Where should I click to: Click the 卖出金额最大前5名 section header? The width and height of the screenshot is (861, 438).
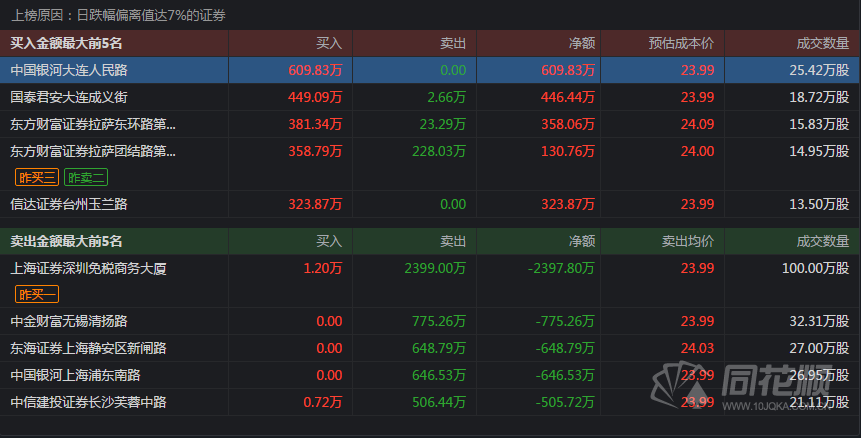click(66, 241)
